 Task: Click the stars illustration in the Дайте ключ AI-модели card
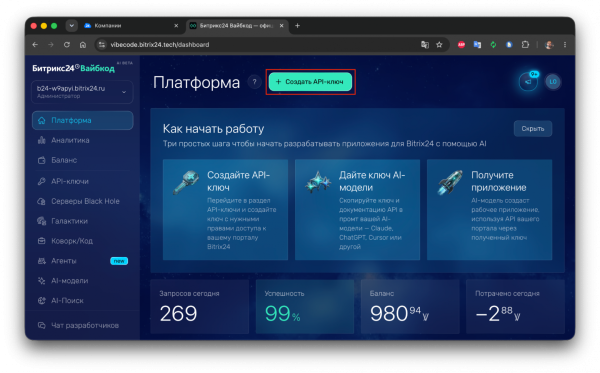click(x=318, y=182)
